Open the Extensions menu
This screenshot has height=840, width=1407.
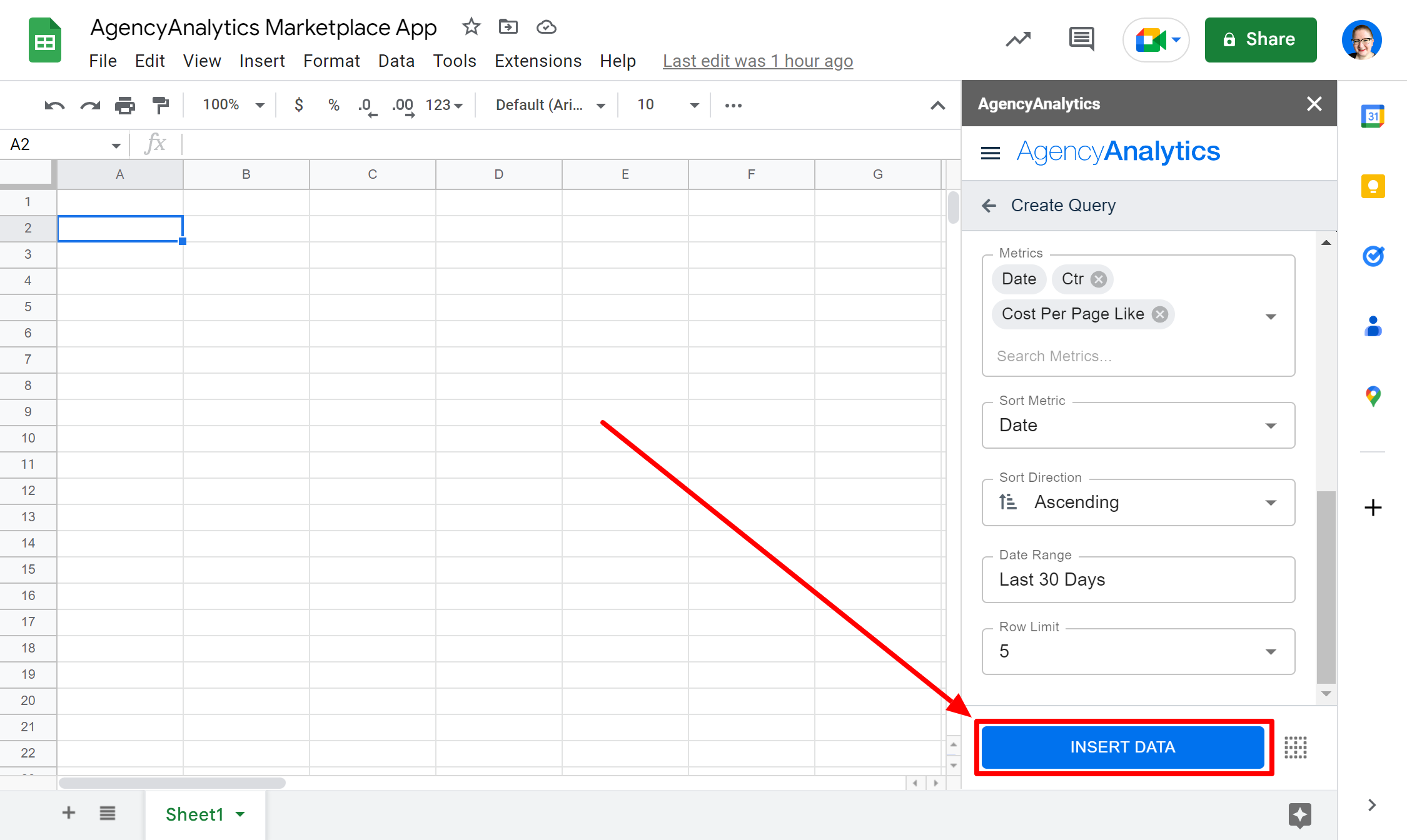(x=538, y=61)
